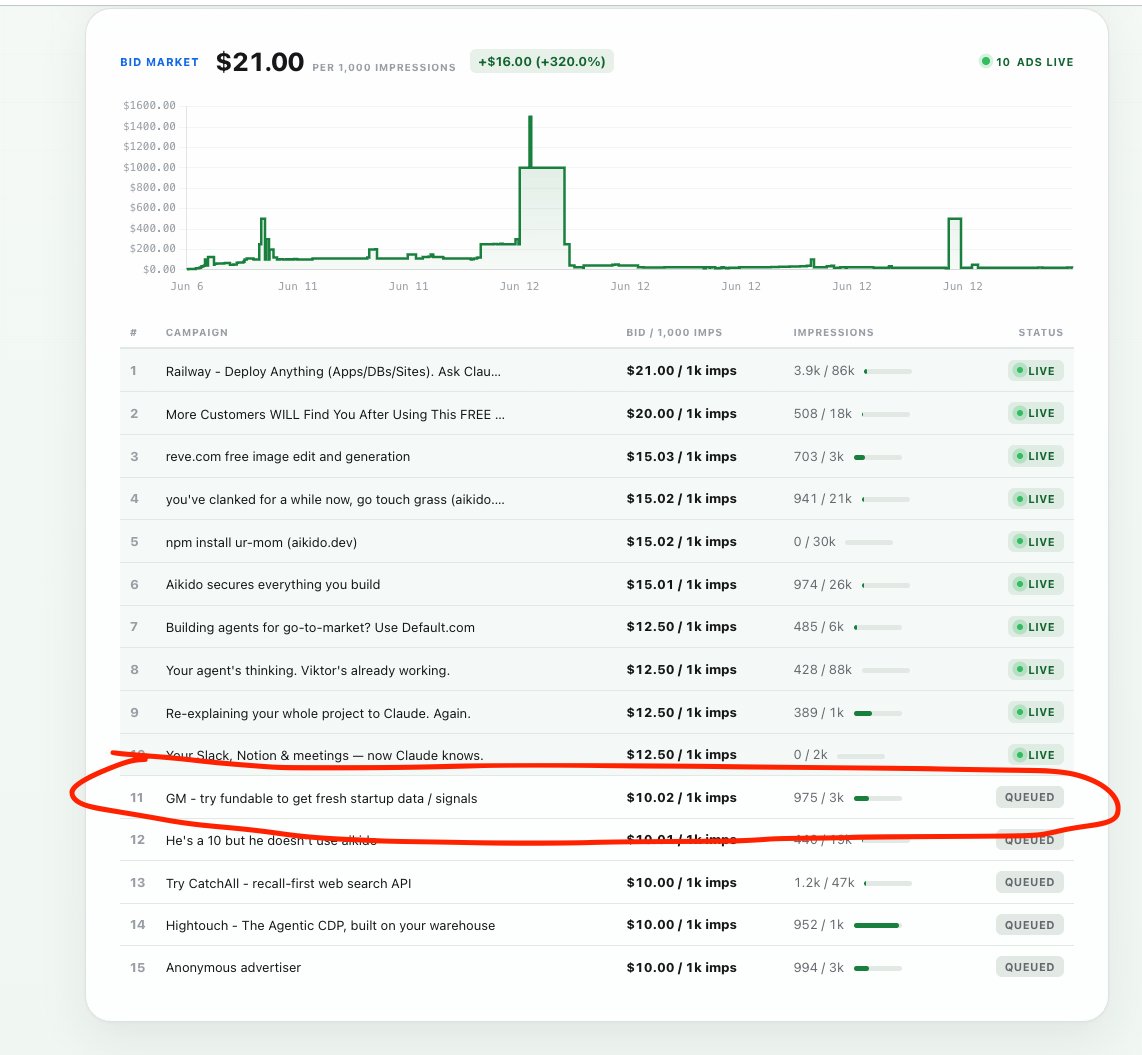
Task: Select the Anonymous advertiser campaign
Action: [x=233, y=968]
